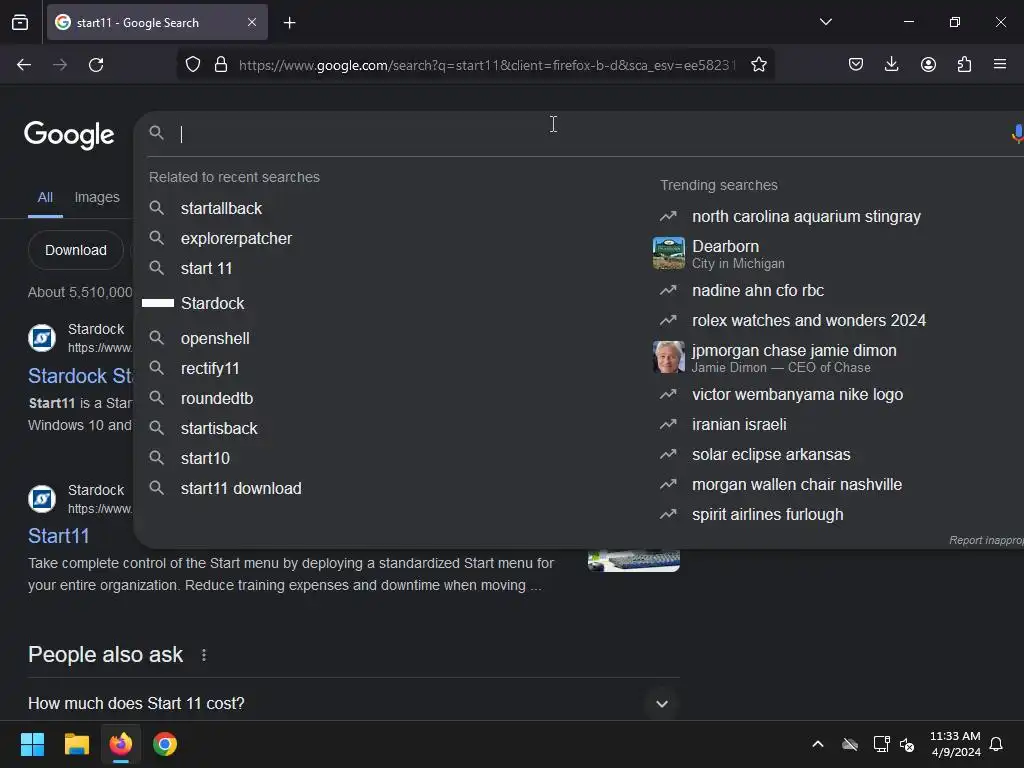This screenshot has width=1024, height=768.
Task: Open trending 'nadine ahn cfo rbc'
Action: pos(758,290)
